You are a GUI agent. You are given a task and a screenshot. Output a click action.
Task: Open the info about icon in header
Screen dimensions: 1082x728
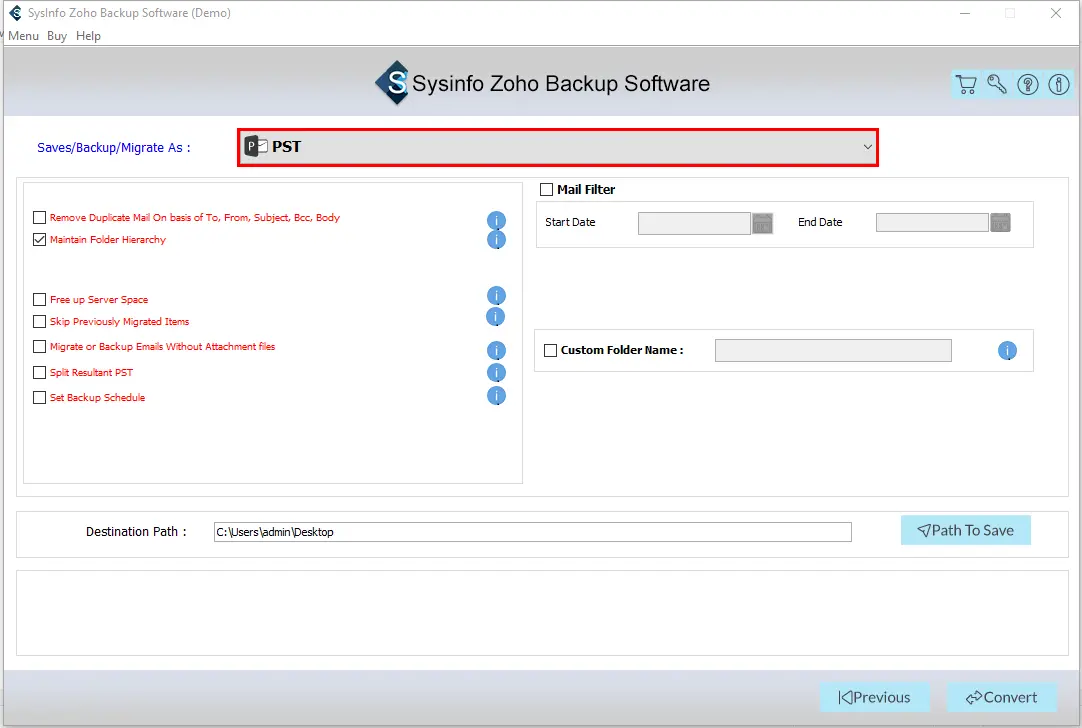pos(1059,84)
